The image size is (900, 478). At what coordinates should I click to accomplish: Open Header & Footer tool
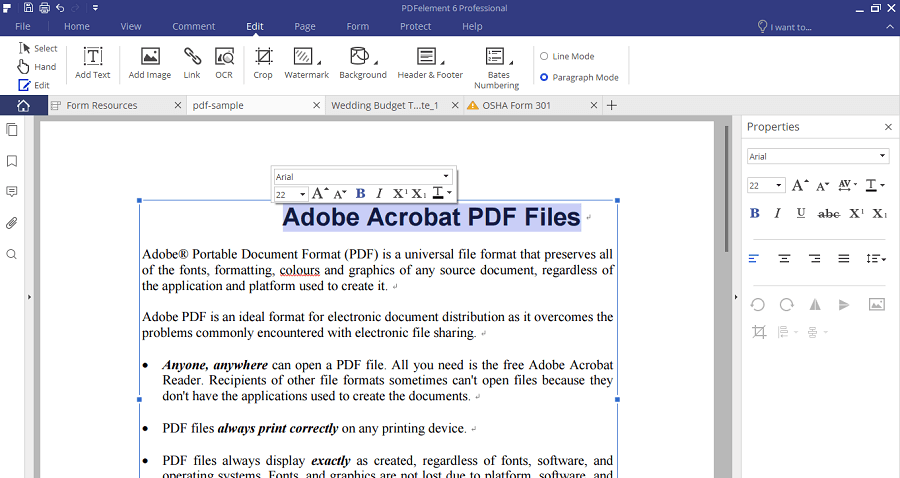430,63
